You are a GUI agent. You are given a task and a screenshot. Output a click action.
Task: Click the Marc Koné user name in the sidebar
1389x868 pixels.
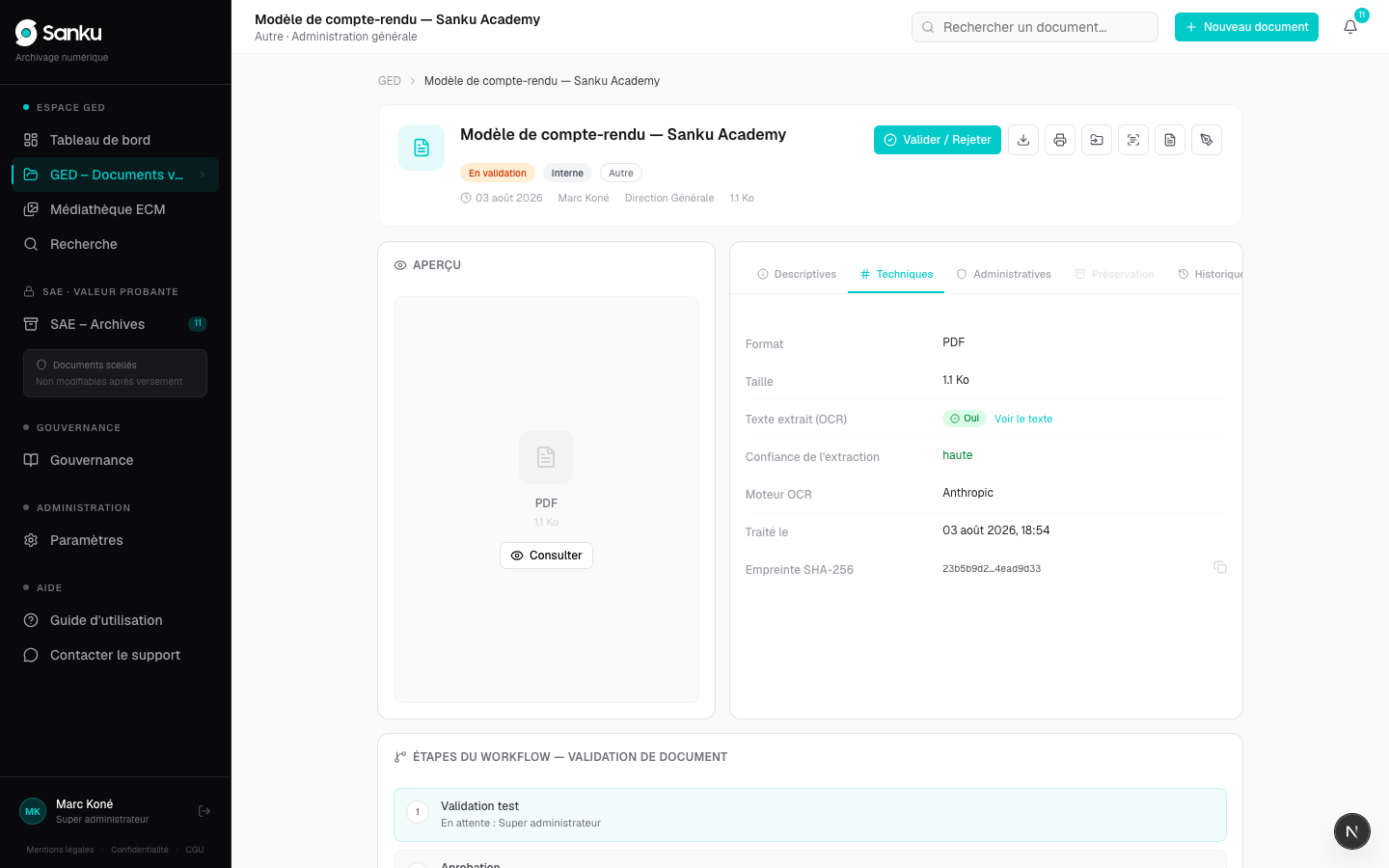pyautogui.click(x=85, y=804)
